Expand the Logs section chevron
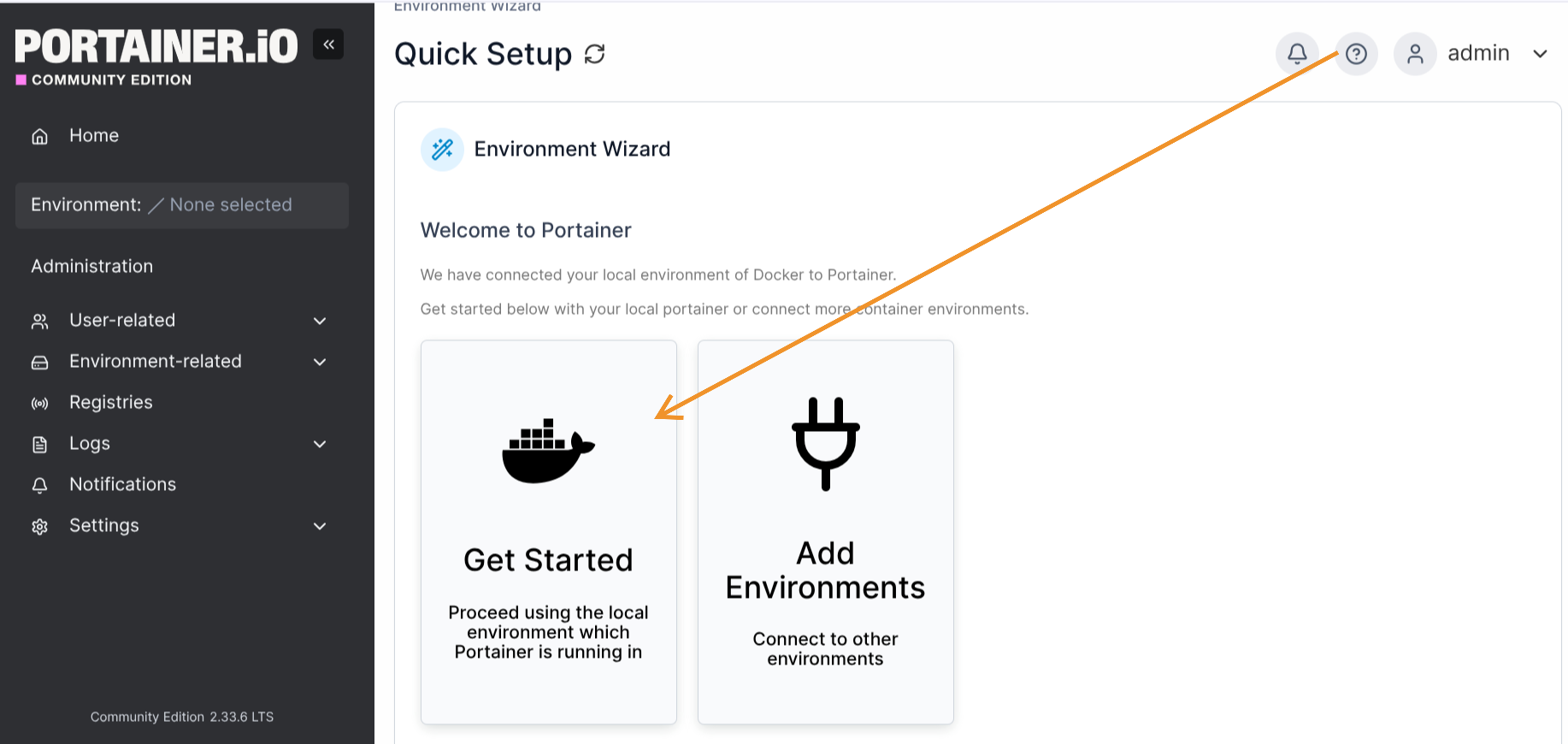 (320, 444)
